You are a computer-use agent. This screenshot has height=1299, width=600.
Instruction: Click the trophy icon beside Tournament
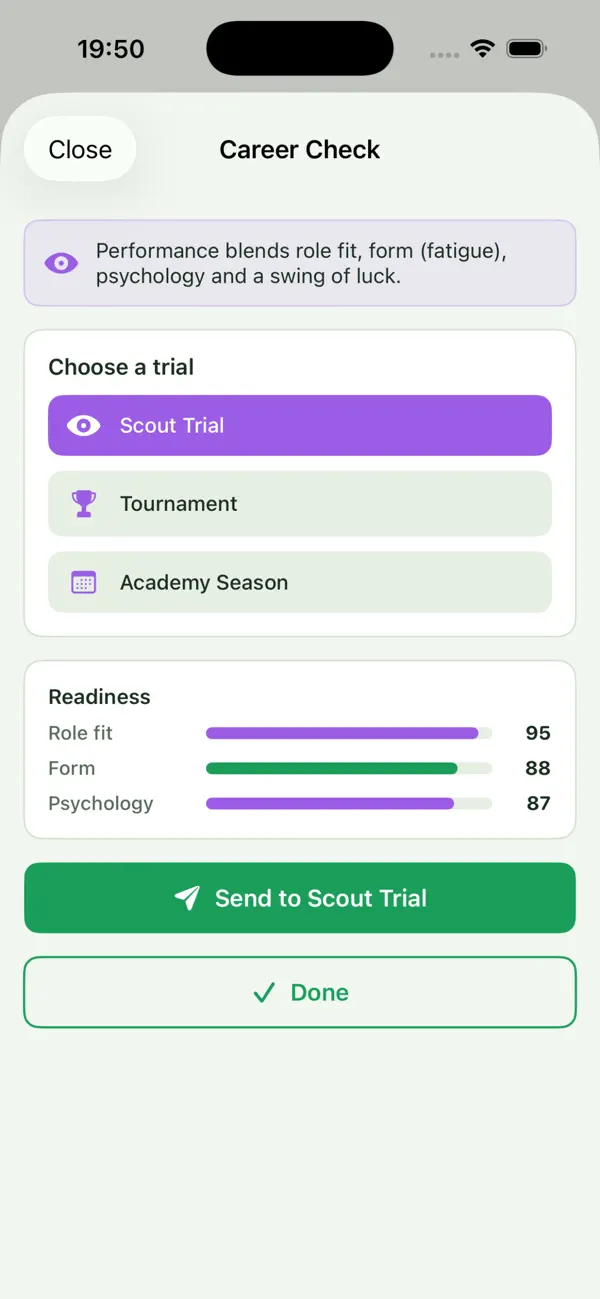[84, 504]
